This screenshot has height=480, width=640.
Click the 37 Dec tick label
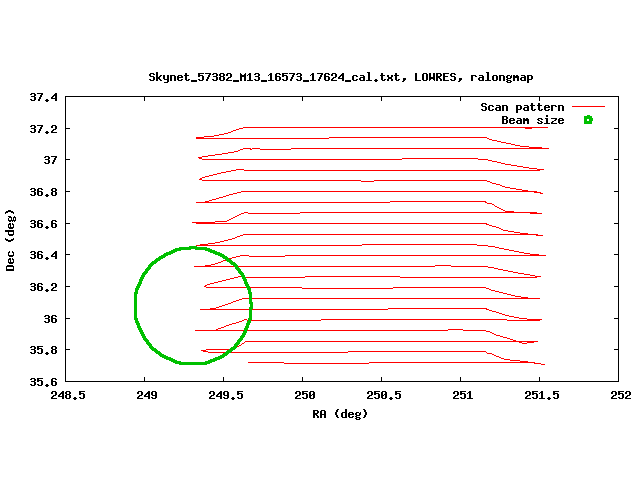[x=51, y=160]
